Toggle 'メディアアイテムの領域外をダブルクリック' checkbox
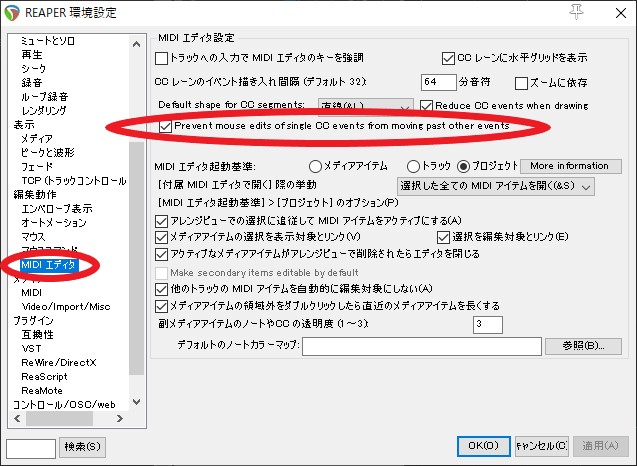The image size is (637, 466). point(161,306)
